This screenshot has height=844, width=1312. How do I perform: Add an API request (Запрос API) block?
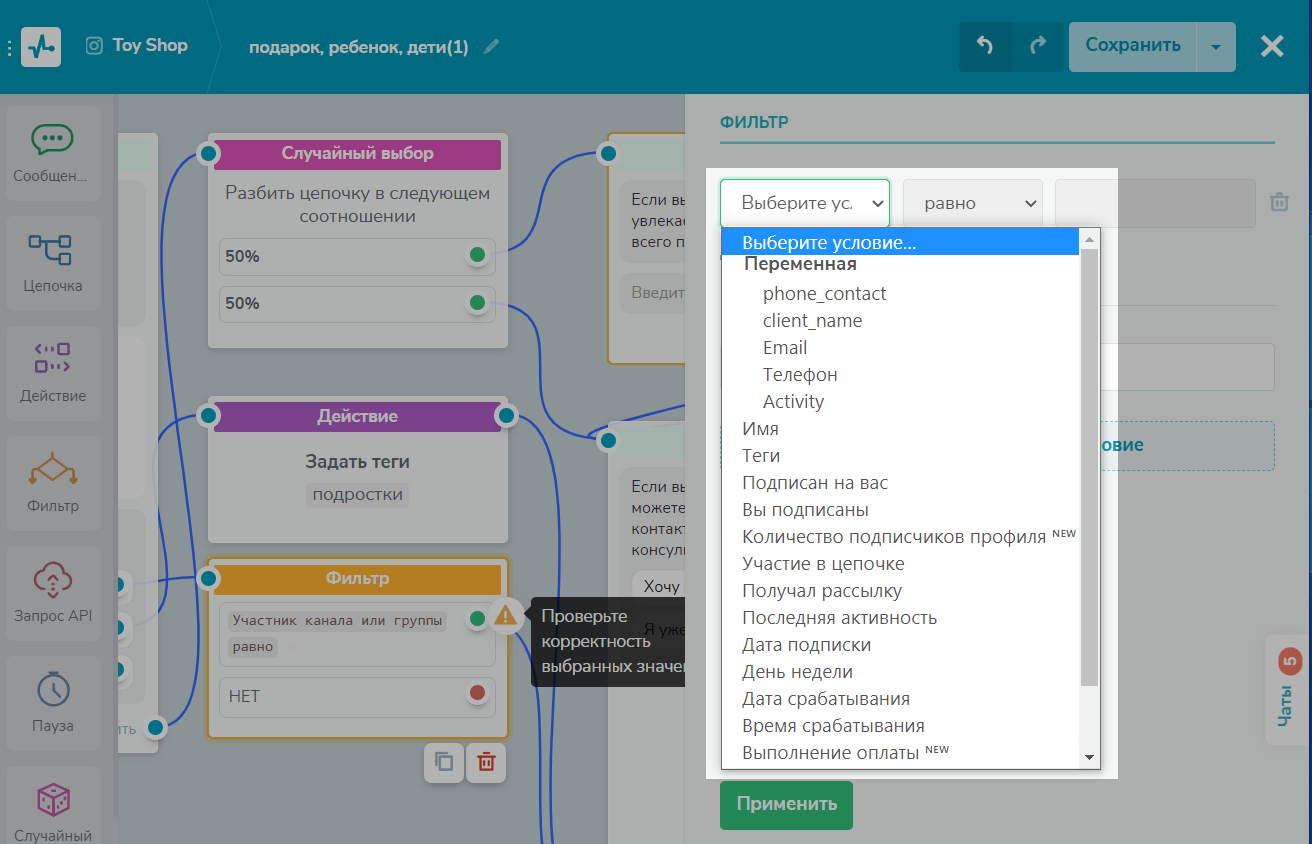pos(52,592)
